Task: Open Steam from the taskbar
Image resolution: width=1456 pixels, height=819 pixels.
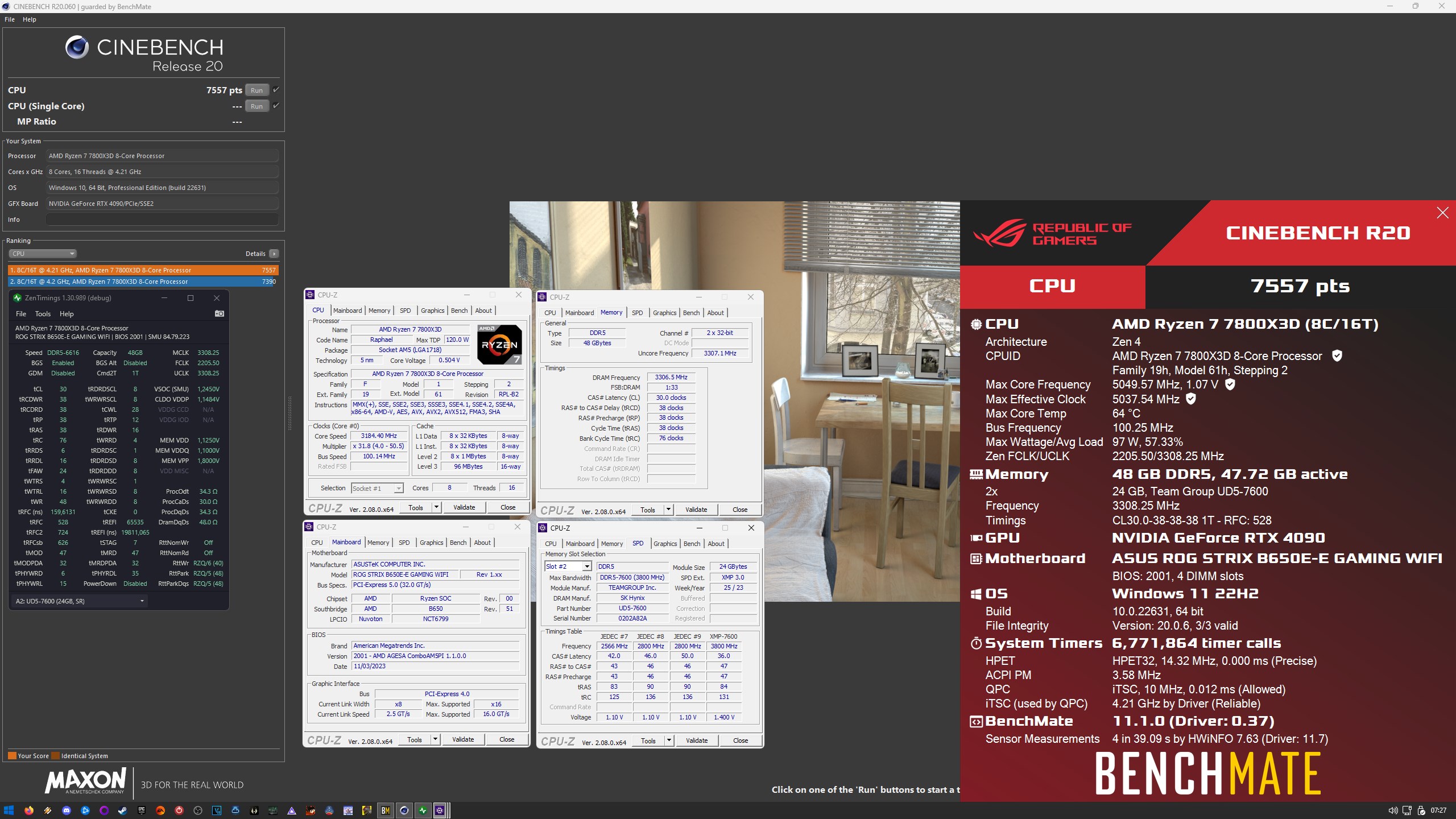Action: point(122,810)
